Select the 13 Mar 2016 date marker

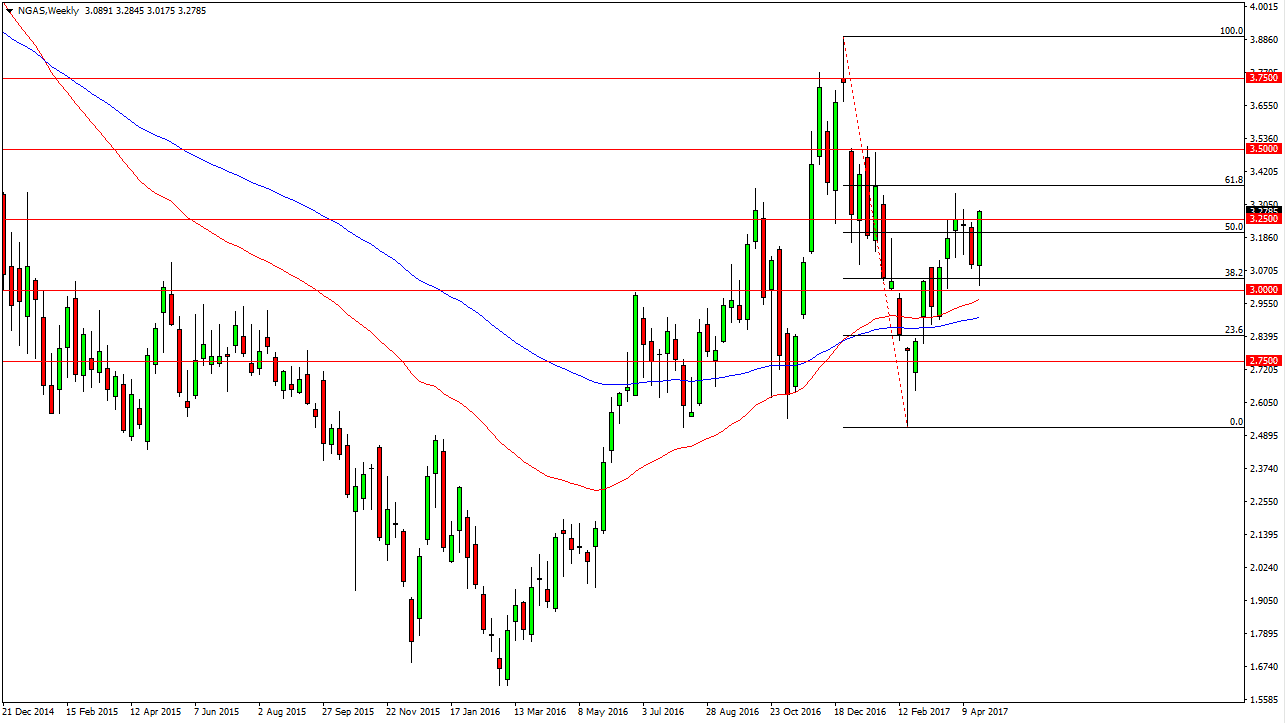tap(536, 712)
